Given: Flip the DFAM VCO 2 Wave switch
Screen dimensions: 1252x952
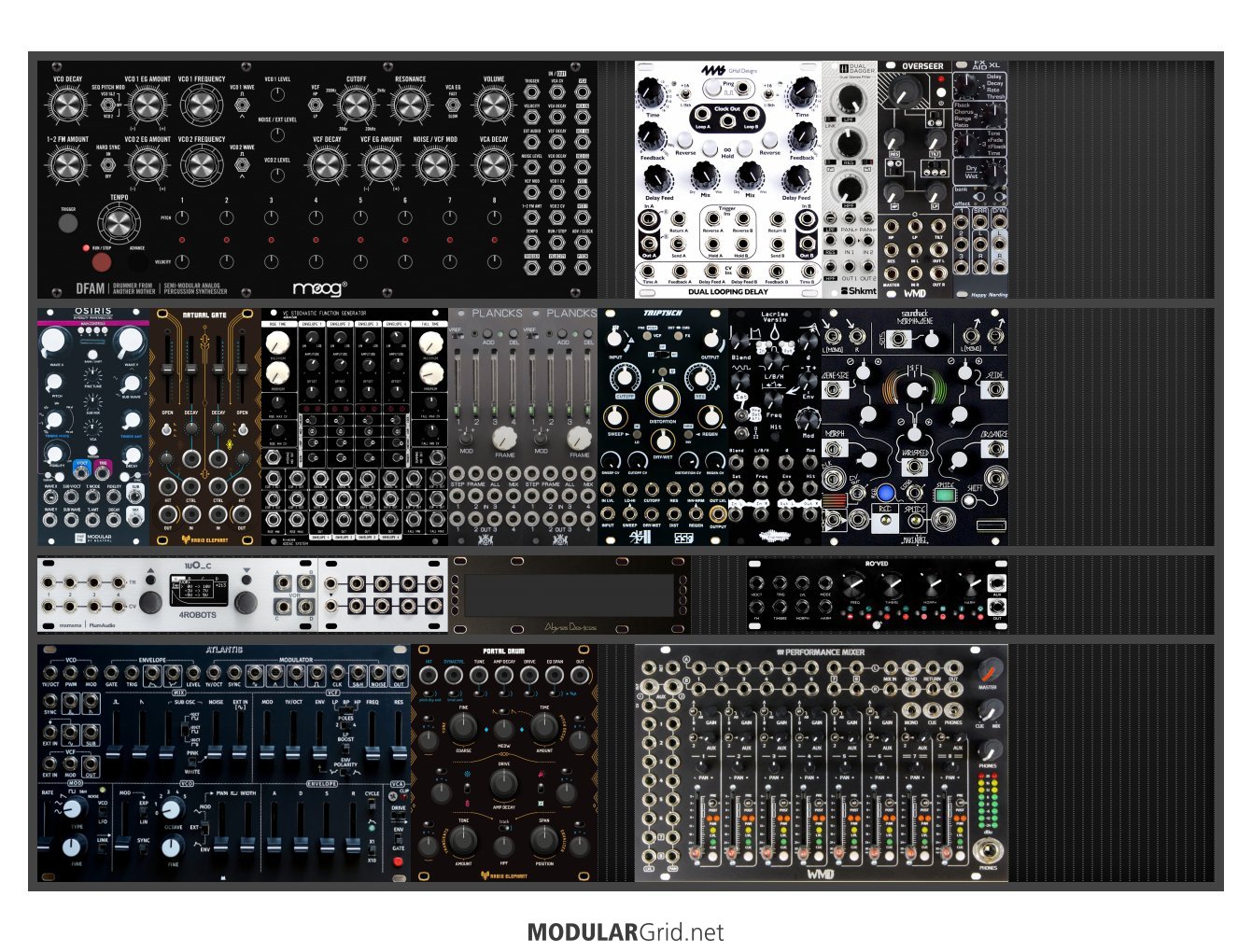Looking at the screenshot, I should point(242,166).
